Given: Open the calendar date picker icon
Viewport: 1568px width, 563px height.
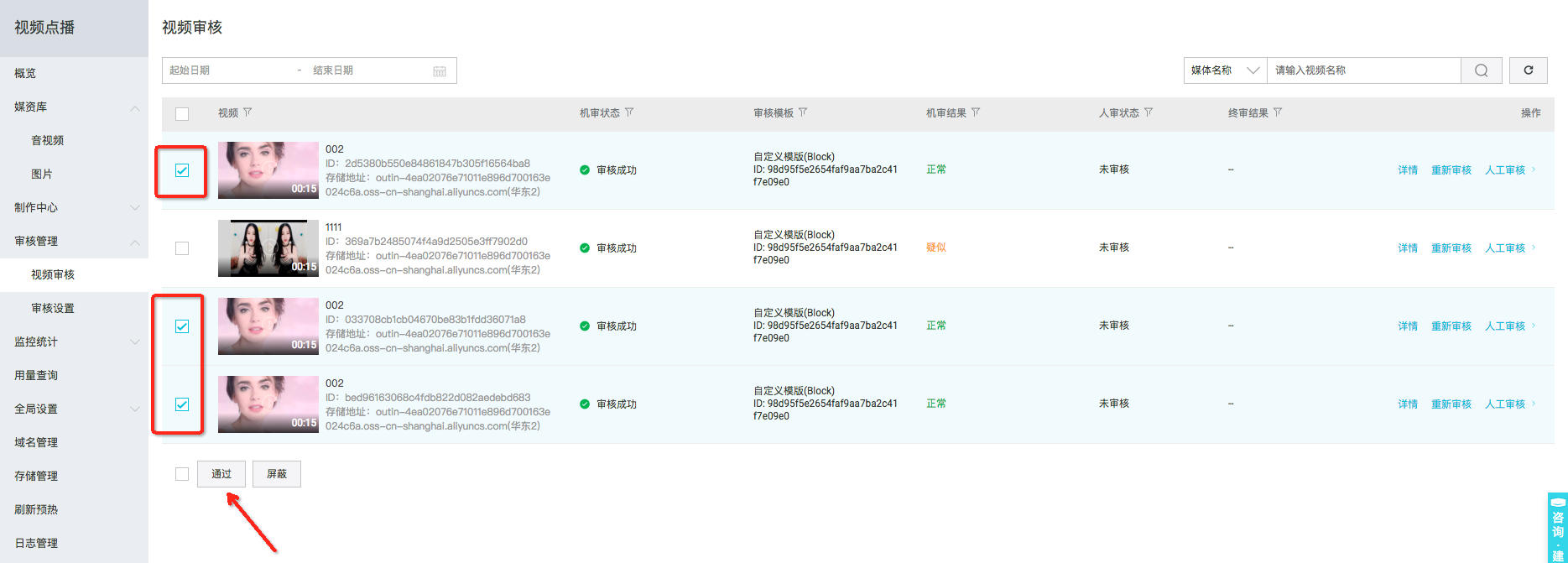Looking at the screenshot, I should click(439, 71).
